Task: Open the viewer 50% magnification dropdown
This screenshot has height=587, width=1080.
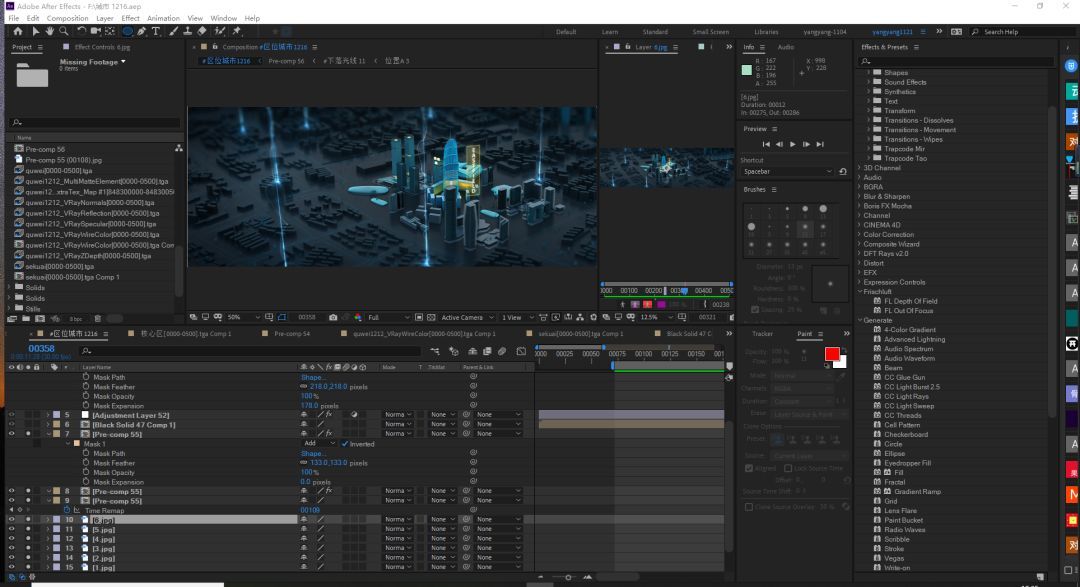Action: tap(244, 318)
